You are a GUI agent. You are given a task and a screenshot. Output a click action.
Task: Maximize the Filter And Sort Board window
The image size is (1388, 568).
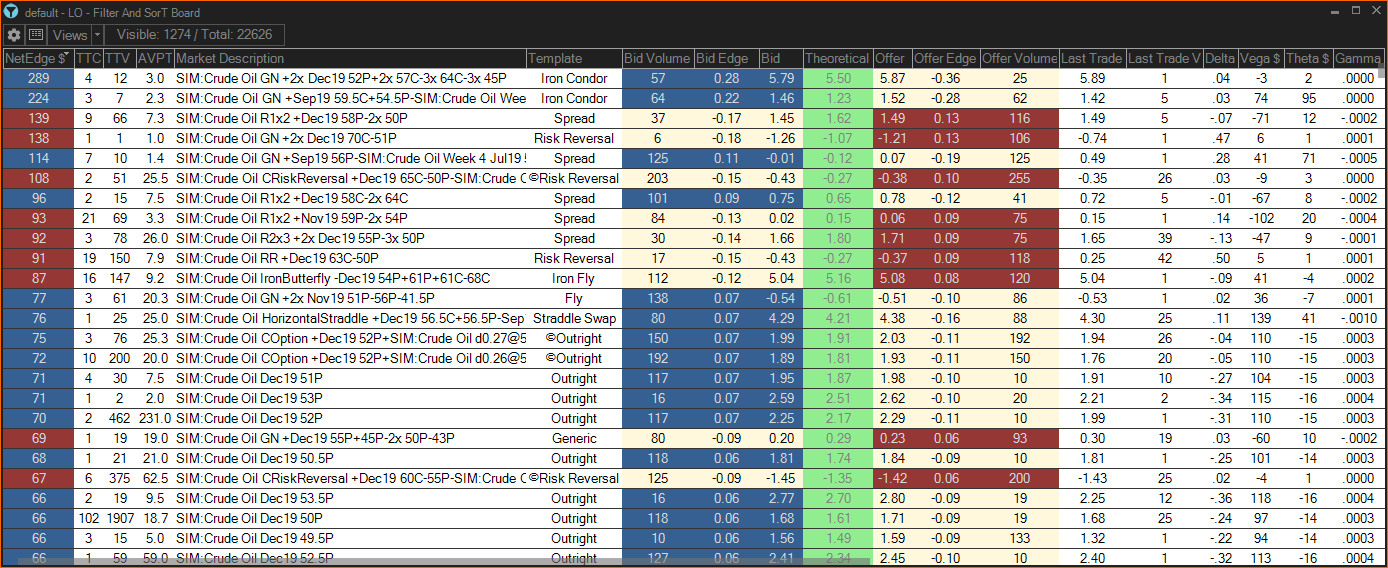click(x=1354, y=11)
